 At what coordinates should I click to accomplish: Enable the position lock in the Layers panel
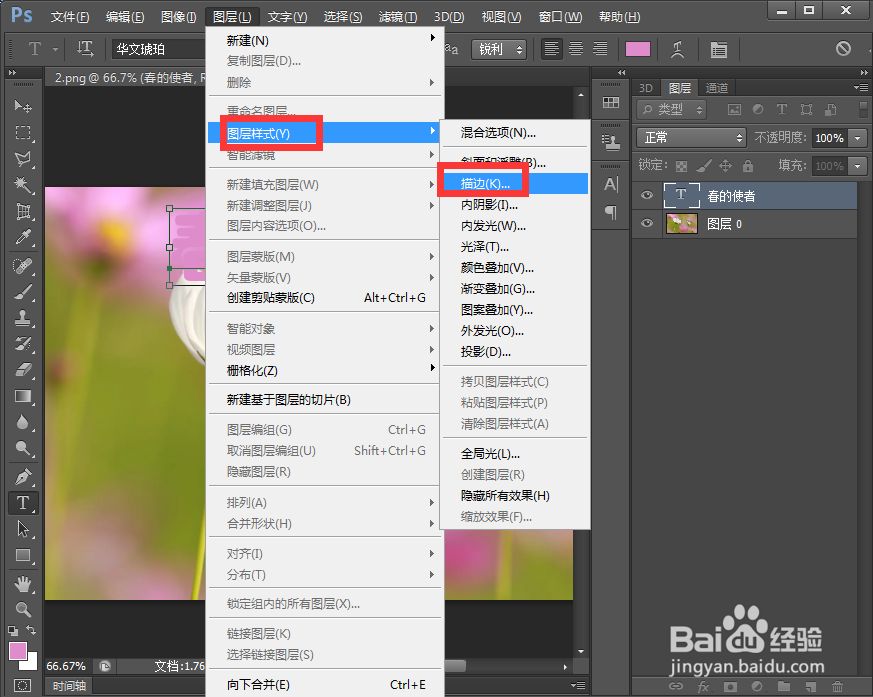coord(726,166)
